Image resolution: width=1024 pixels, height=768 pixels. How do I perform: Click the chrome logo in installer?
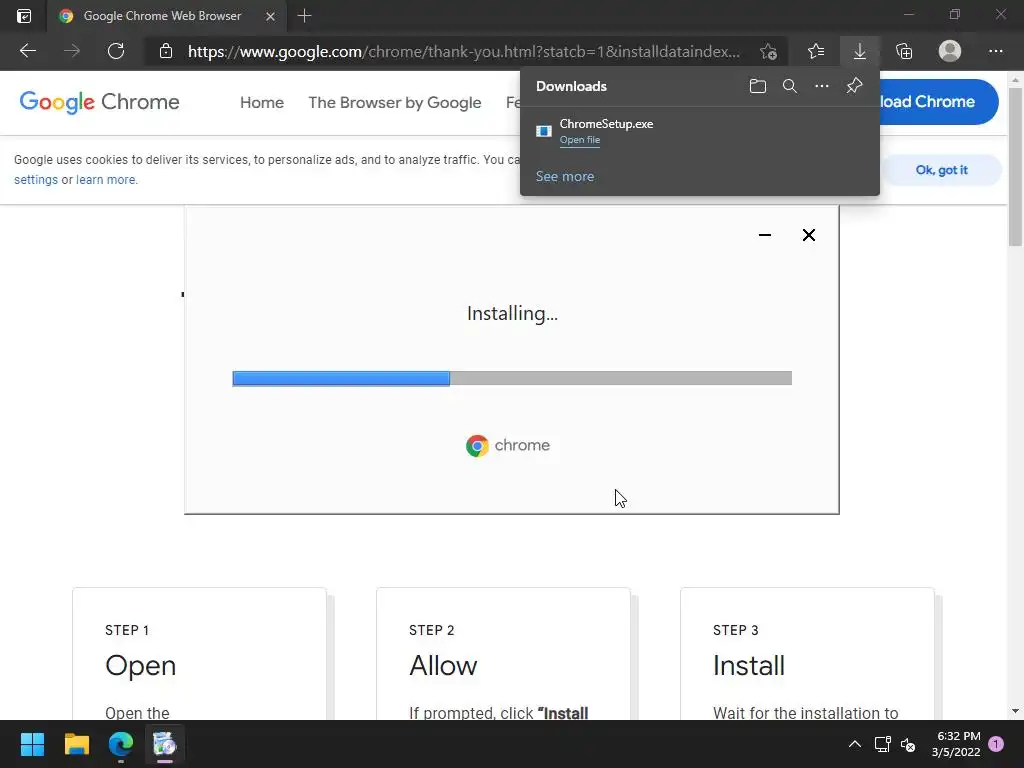pos(508,445)
